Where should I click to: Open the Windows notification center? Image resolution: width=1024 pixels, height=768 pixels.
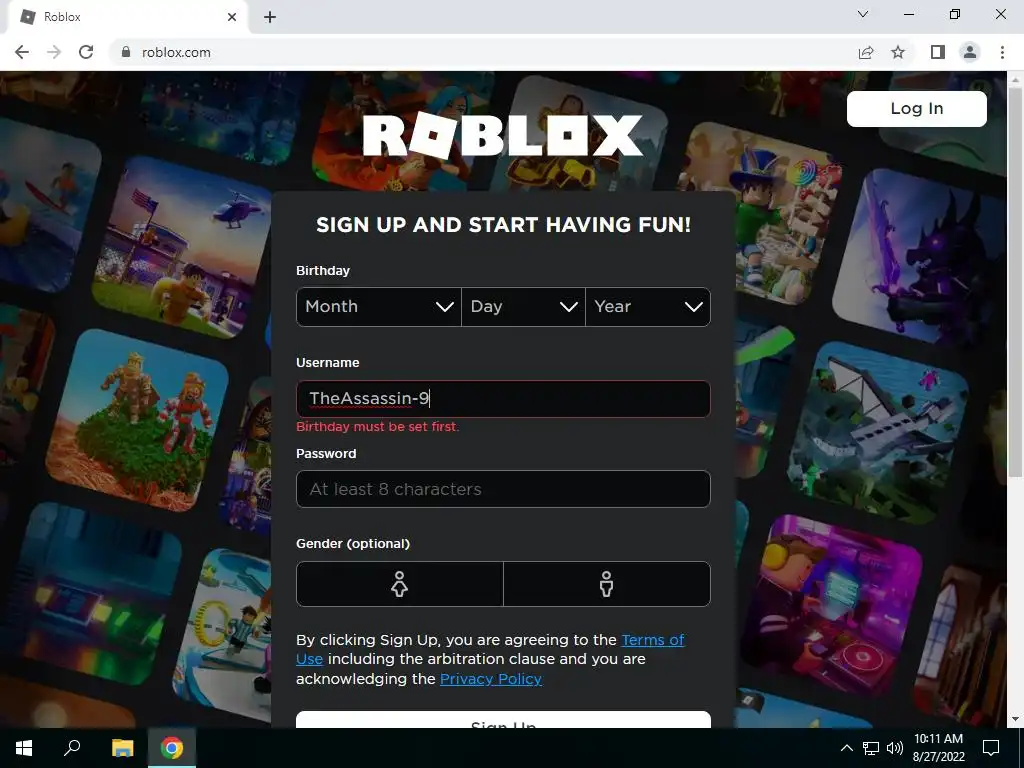(991, 748)
